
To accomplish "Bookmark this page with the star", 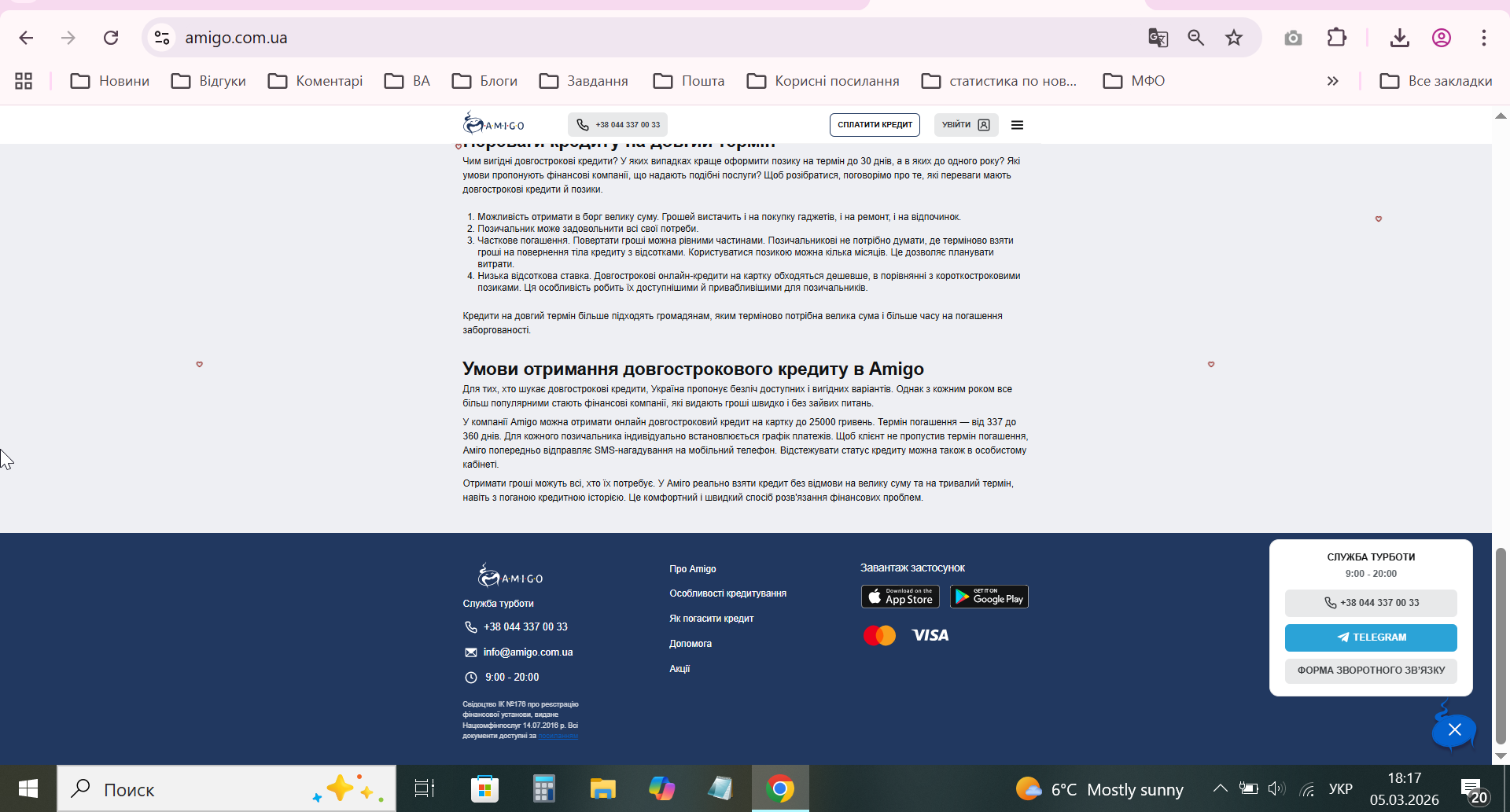I will pyautogui.click(x=1234, y=38).
